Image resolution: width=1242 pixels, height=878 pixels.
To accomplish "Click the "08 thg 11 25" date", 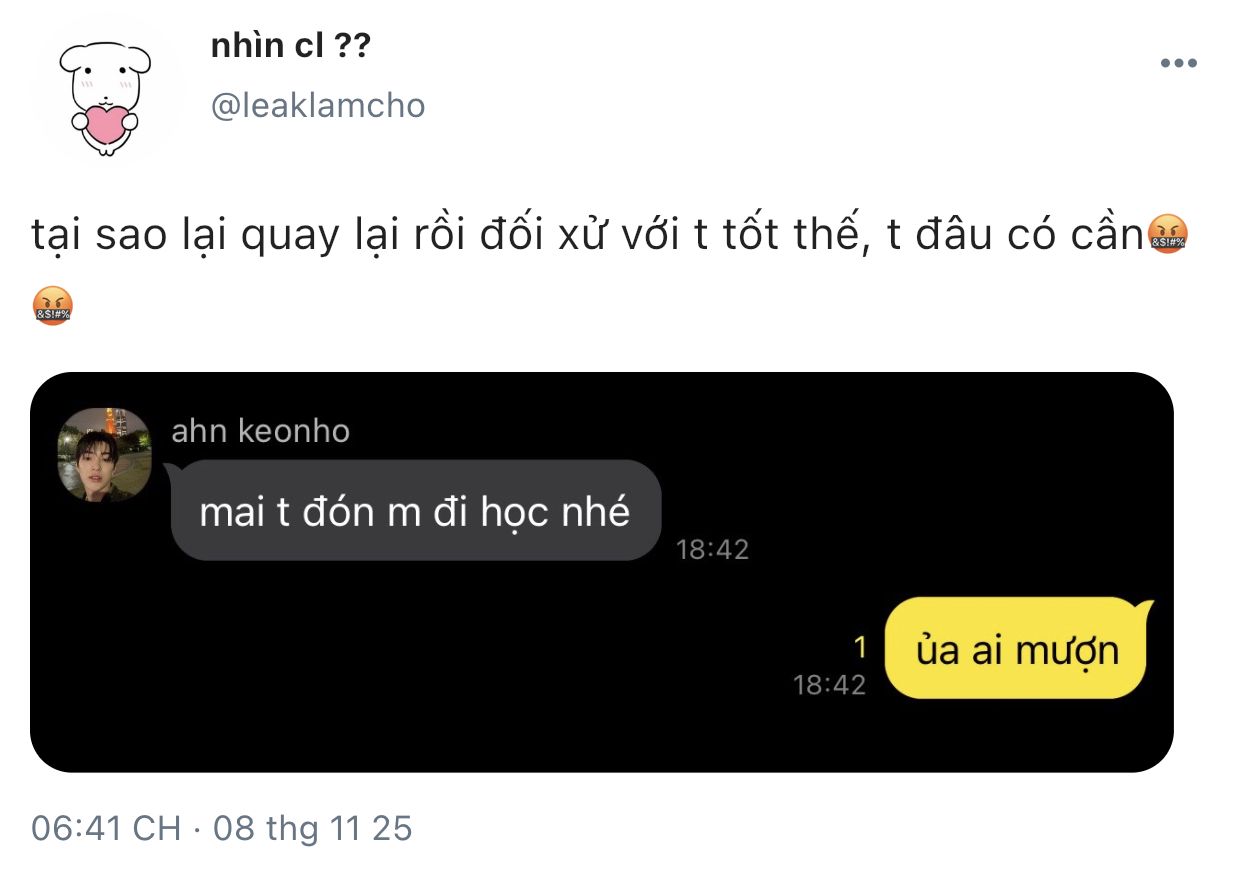I will 311,828.
